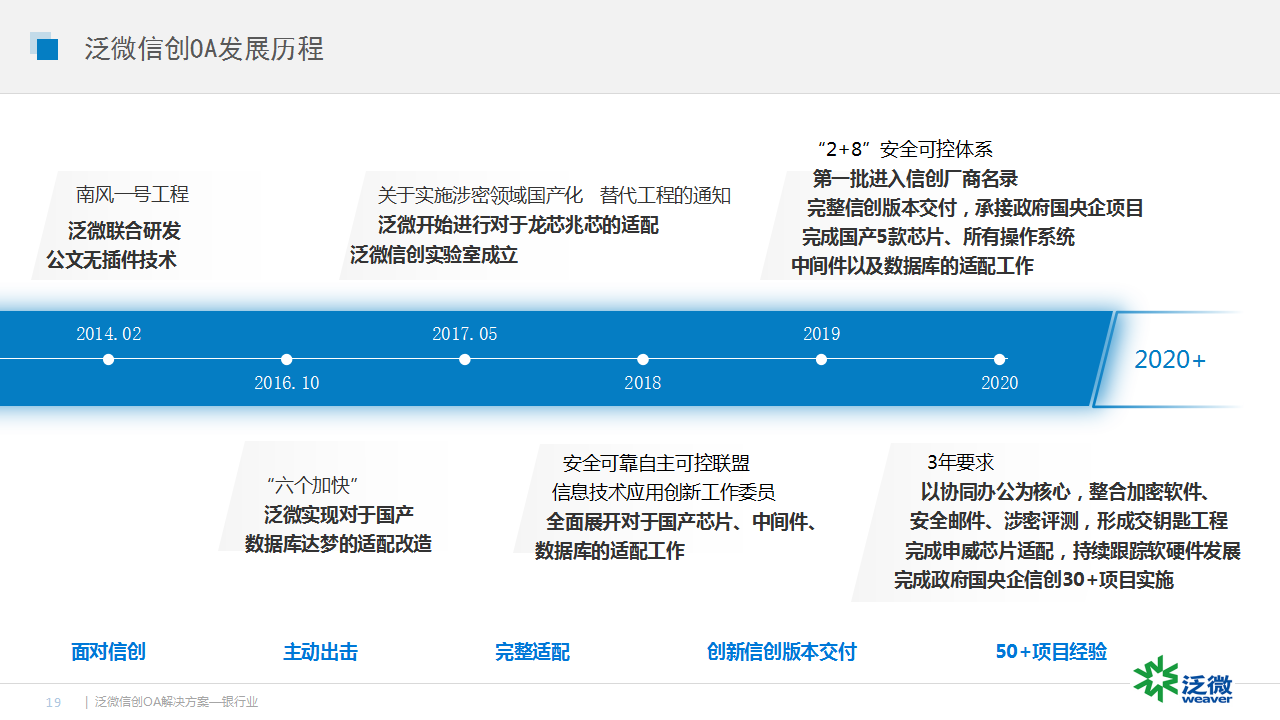Click the page number 19
This screenshot has height=720, width=1280.
pos(54,703)
